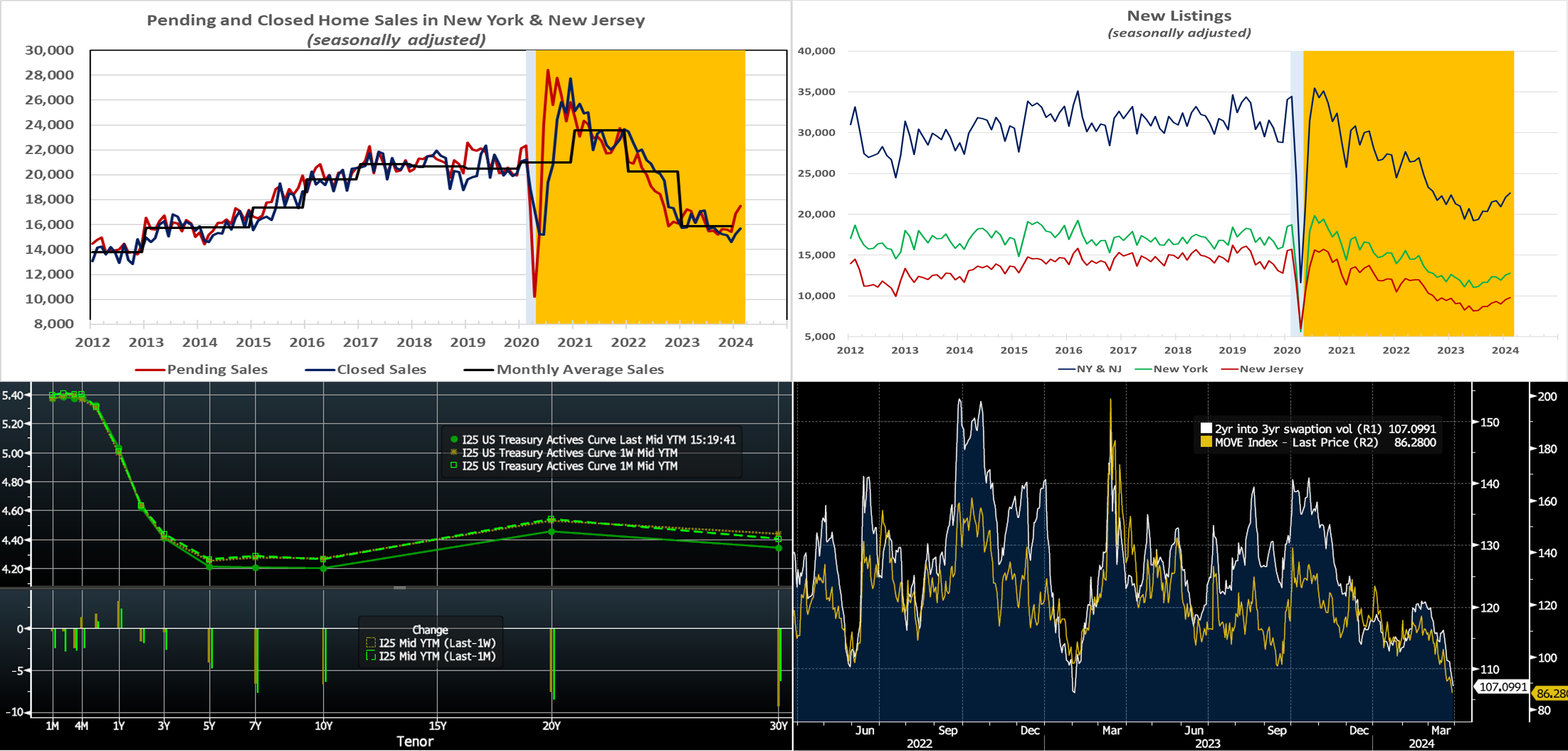Click the yellow MOVE Index legend swatch

pos(1206,442)
